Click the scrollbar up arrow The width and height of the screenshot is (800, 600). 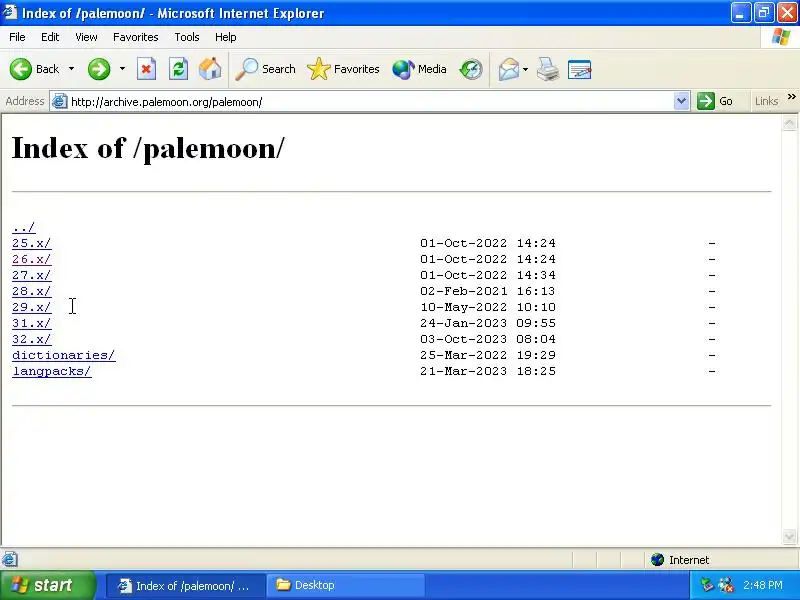click(789, 123)
